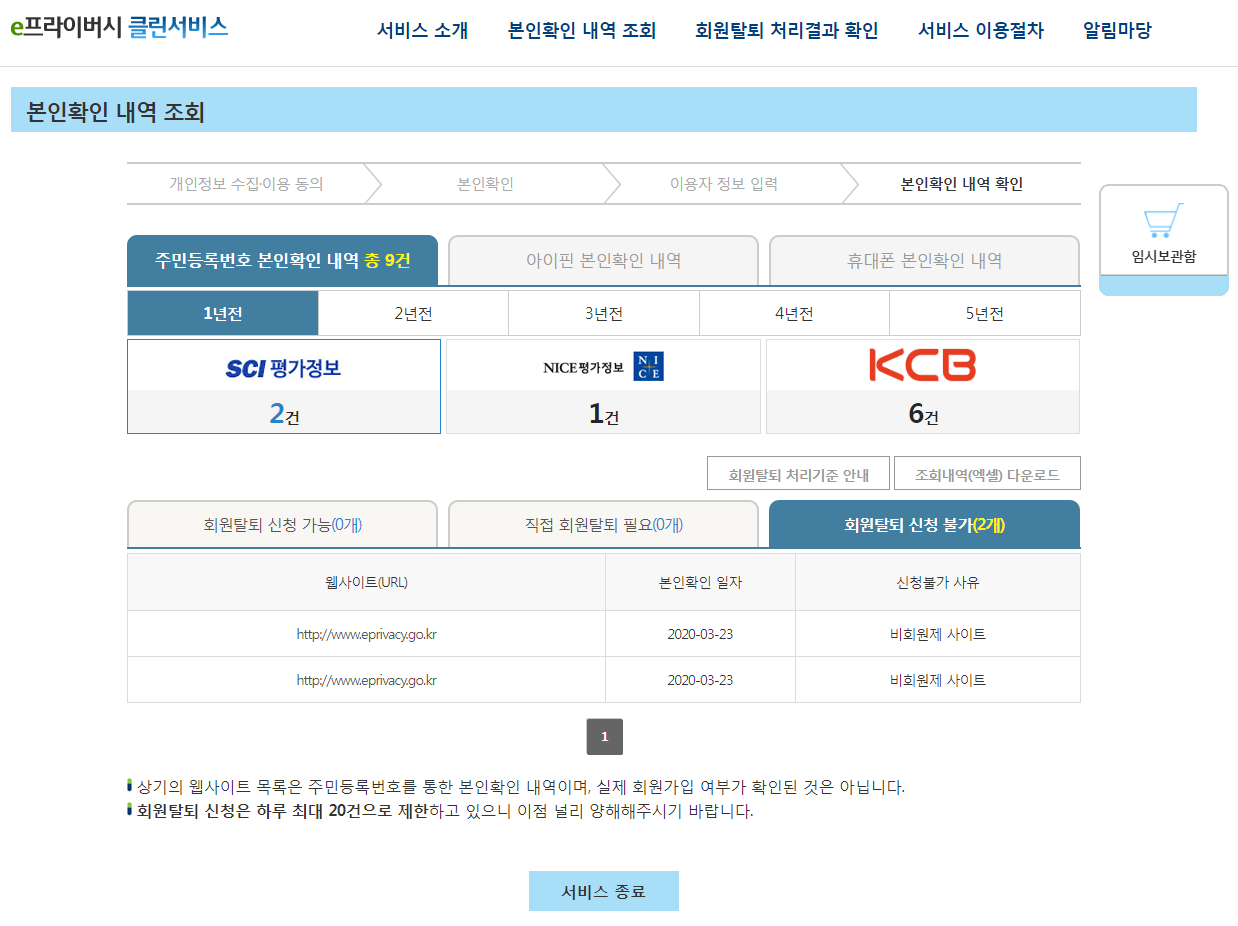
Task: Click the SCI 2건 count
Action: pyautogui.click(x=284, y=413)
